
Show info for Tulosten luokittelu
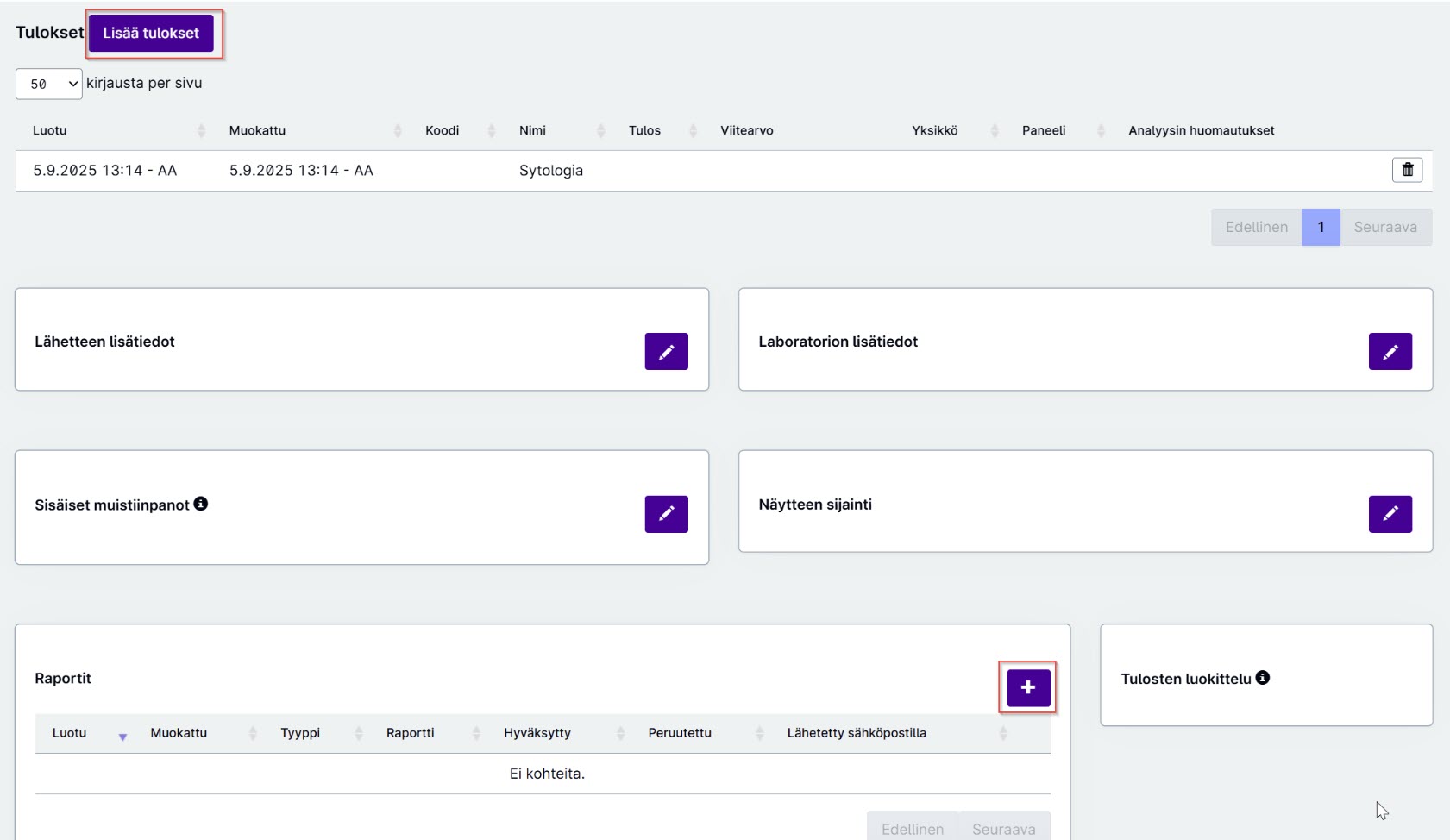click(x=1263, y=678)
